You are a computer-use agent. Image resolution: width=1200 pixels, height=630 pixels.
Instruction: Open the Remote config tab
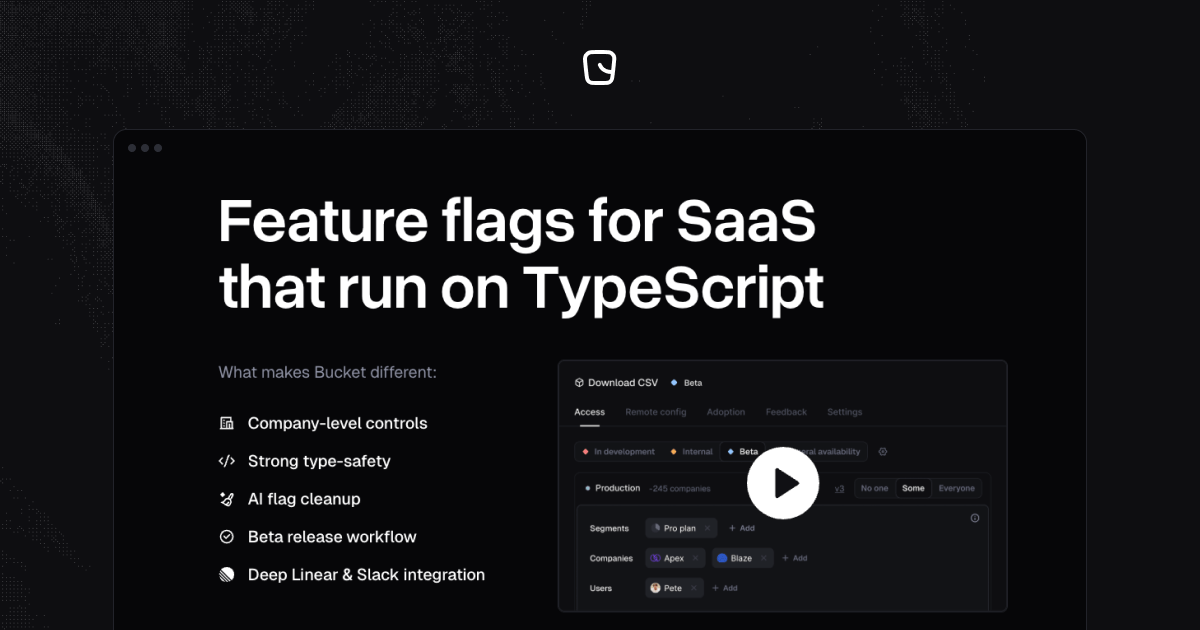pos(656,412)
